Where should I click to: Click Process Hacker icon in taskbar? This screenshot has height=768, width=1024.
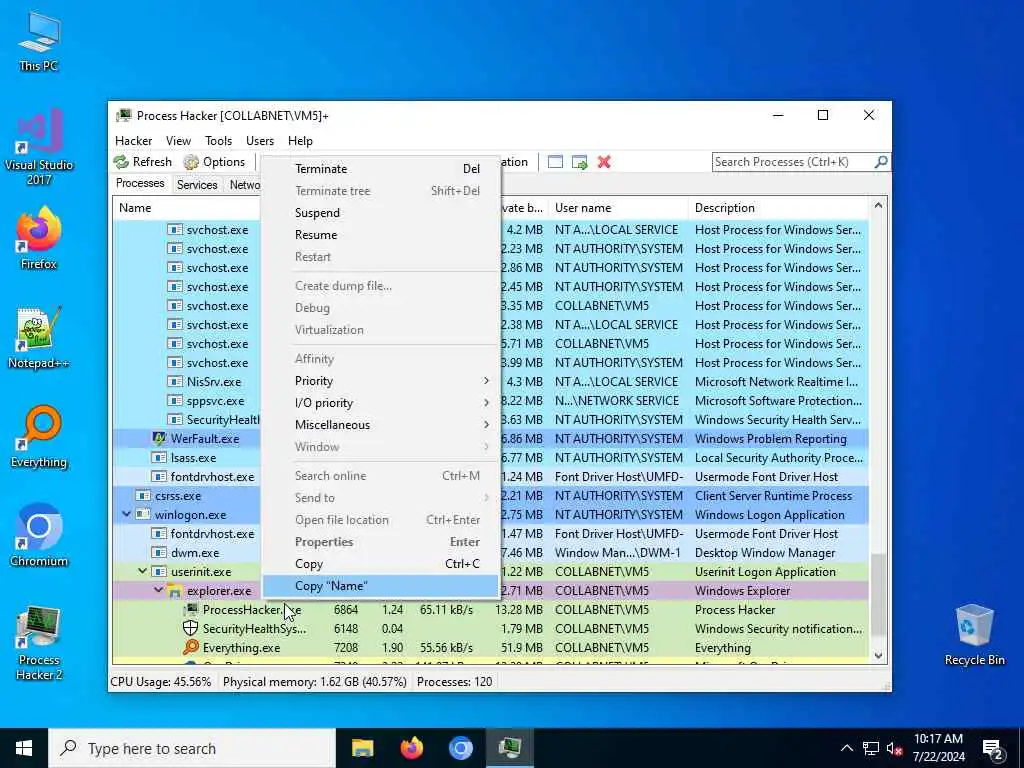coord(509,748)
